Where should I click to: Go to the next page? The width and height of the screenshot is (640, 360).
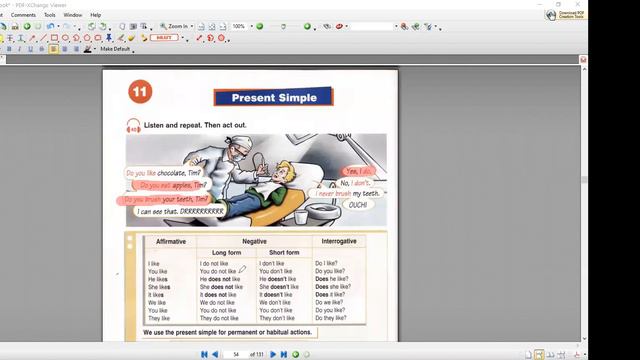(x=273, y=354)
